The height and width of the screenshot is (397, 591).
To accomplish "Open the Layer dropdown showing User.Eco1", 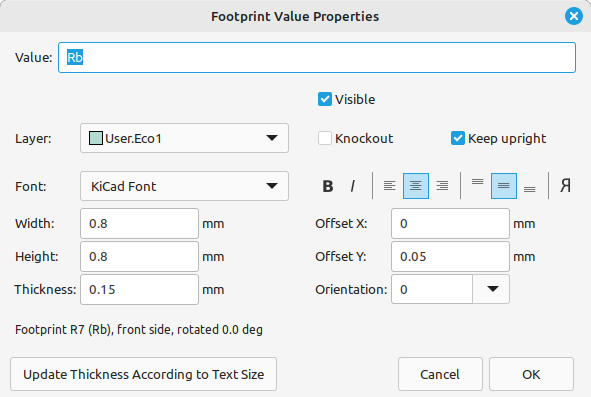I will [184, 138].
